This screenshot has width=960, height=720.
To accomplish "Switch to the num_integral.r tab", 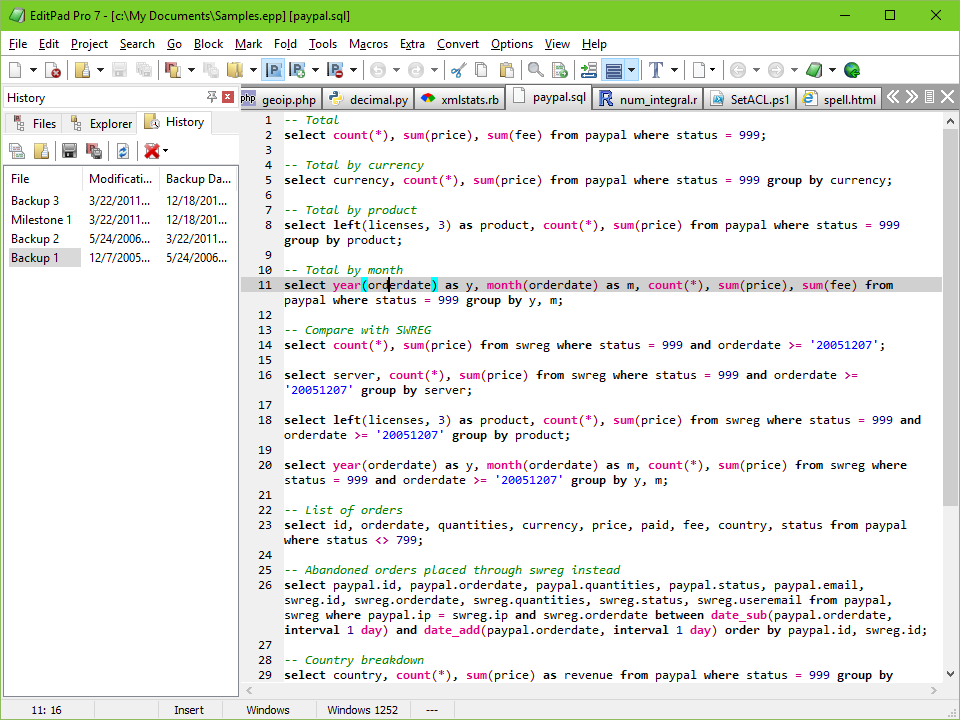I will pos(648,99).
